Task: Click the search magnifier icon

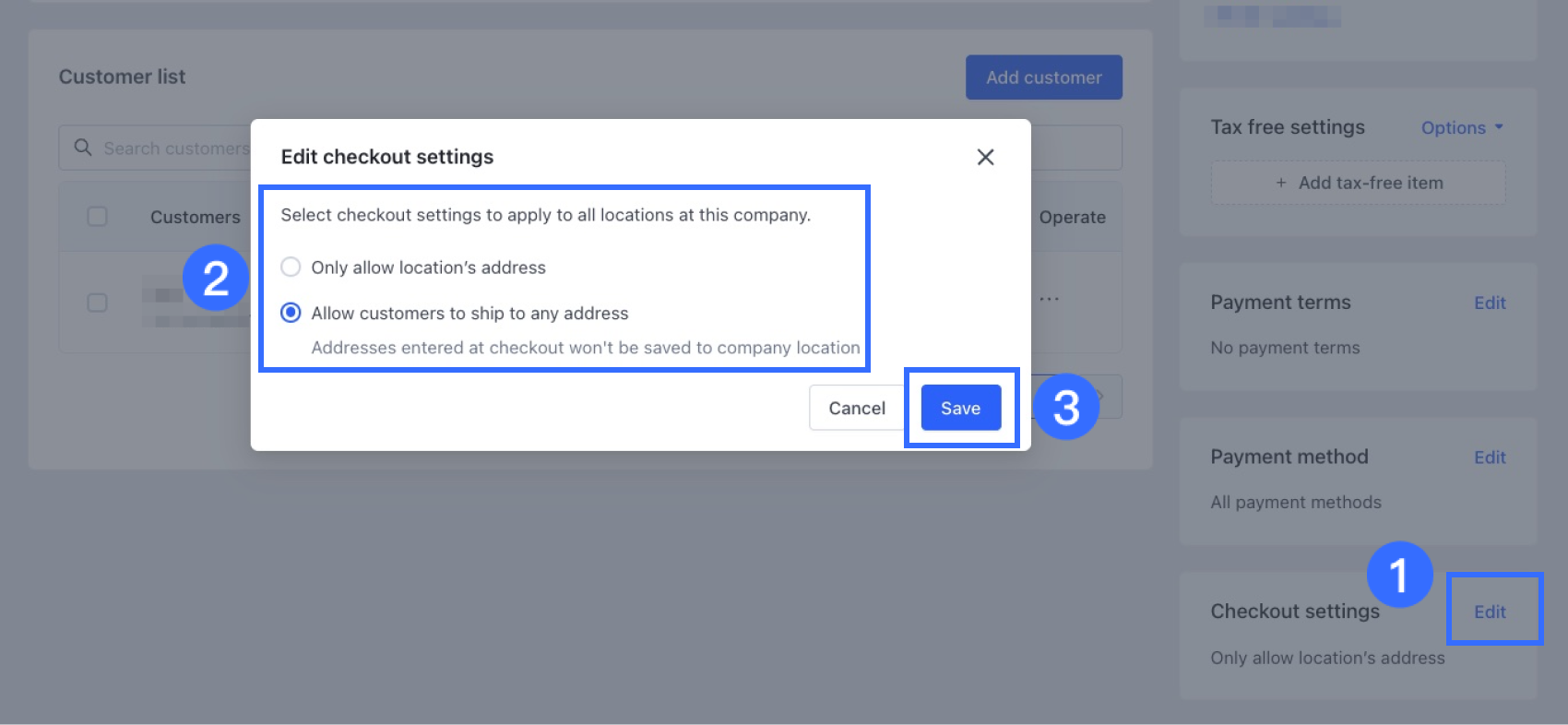Action: tap(83, 148)
